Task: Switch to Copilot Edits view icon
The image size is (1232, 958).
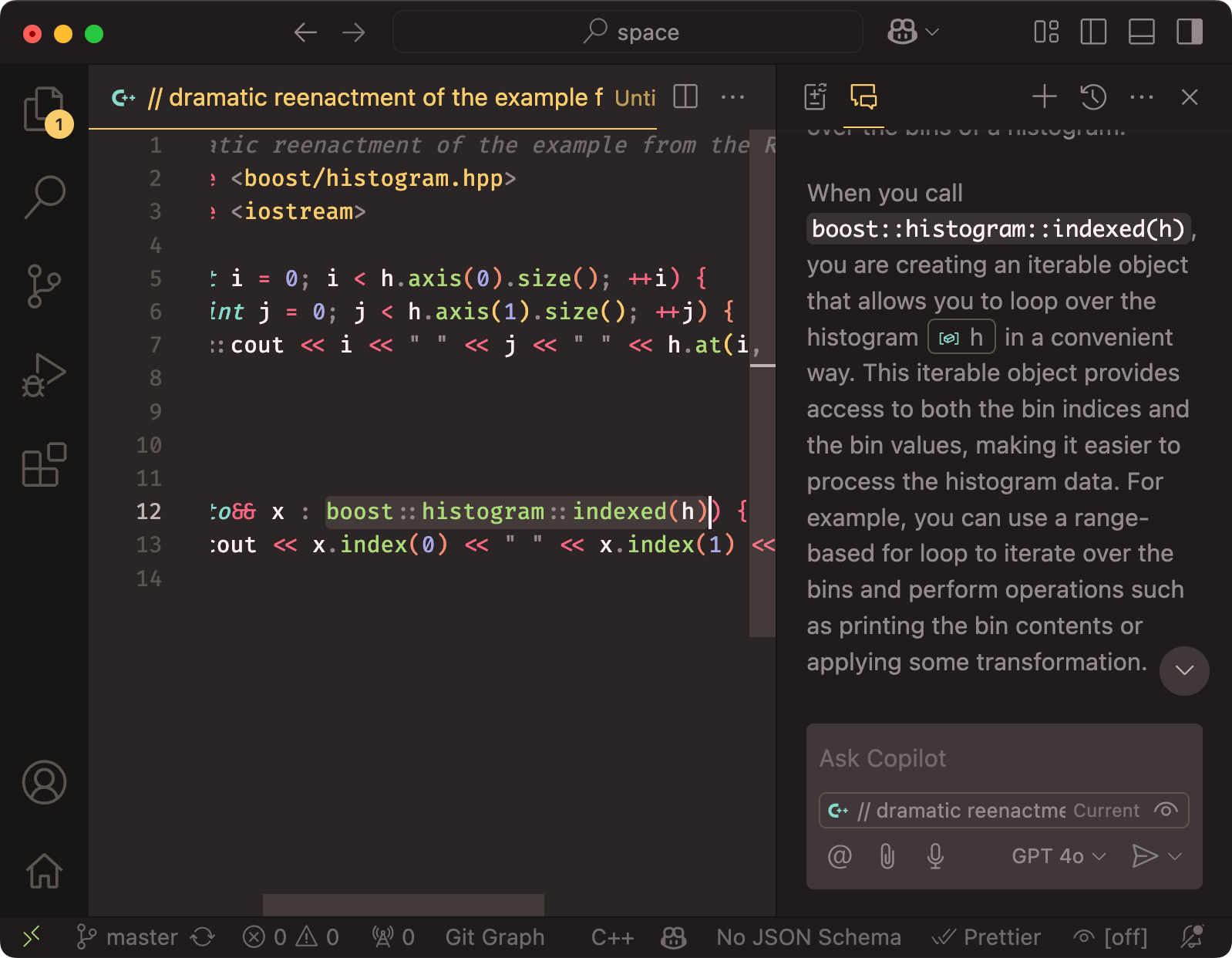Action: point(816,96)
